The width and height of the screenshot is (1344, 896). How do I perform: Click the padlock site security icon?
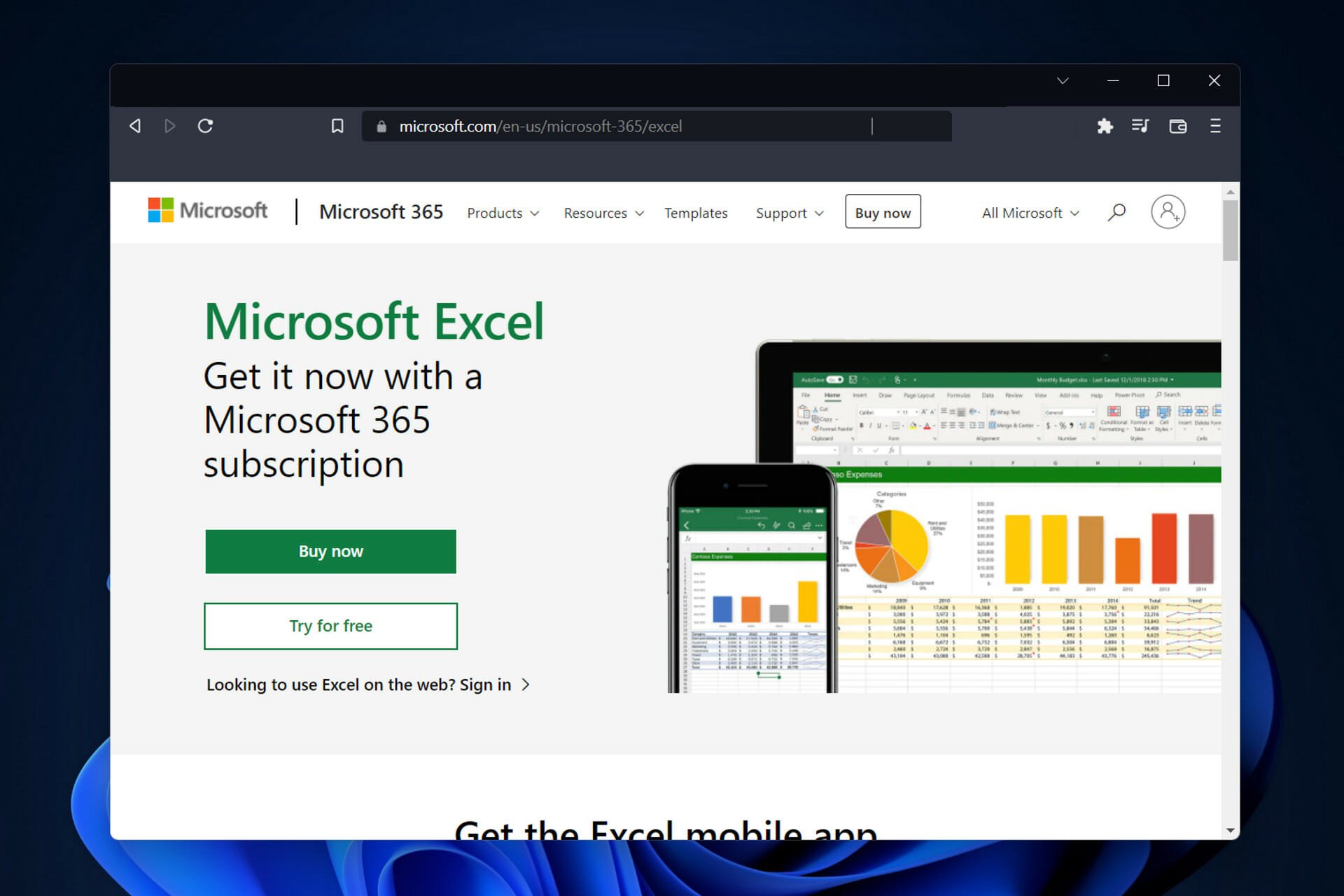click(x=381, y=126)
